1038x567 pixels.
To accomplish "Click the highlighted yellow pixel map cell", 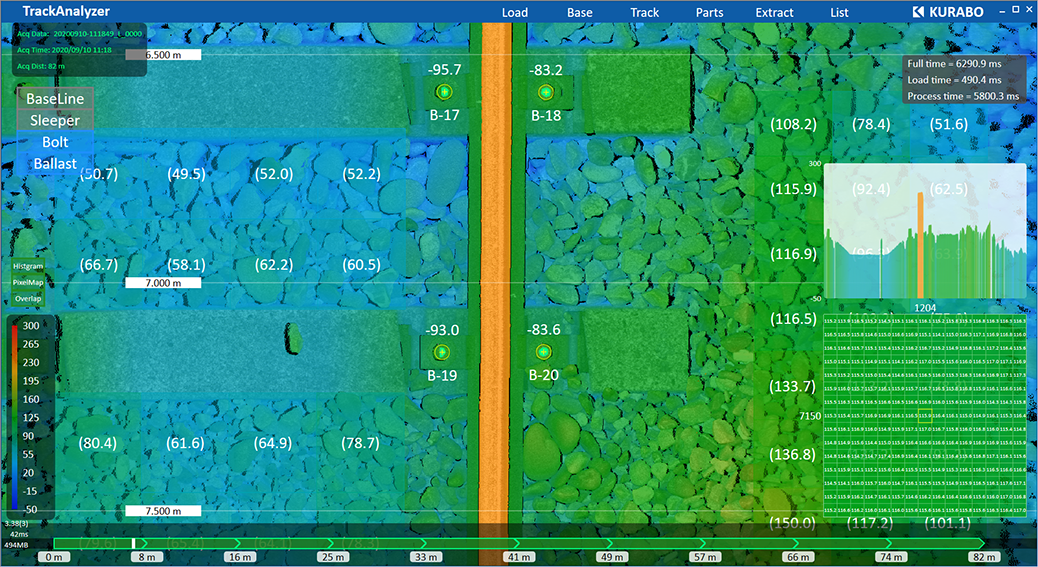I will (x=925, y=416).
